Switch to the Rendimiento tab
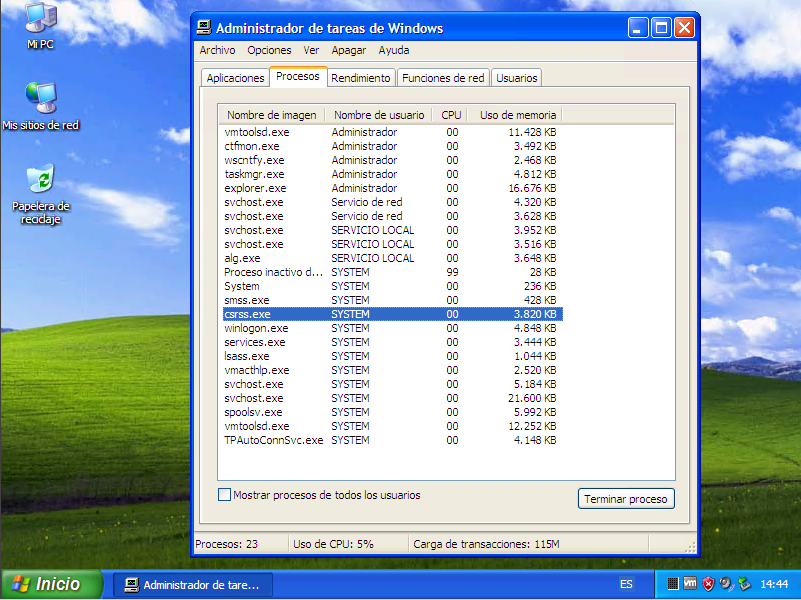The image size is (801, 600). click(x=361, y=78)
